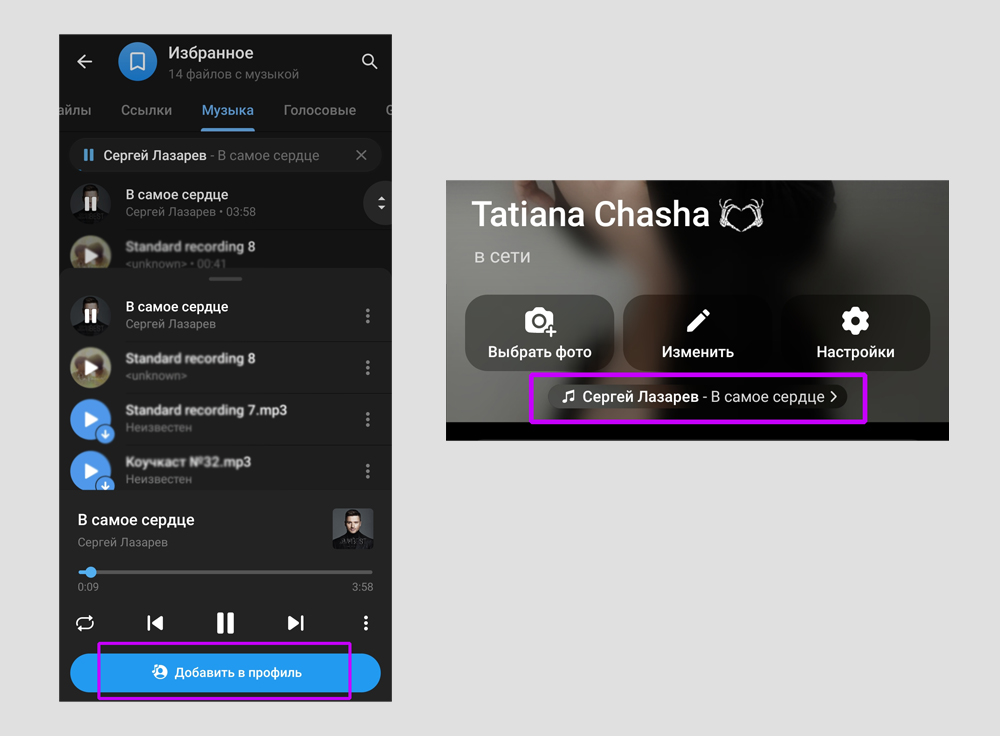Select player title text В самое сердце
Screen dimensions: 1000x736
pyautogui.click(x=136, y=520)
